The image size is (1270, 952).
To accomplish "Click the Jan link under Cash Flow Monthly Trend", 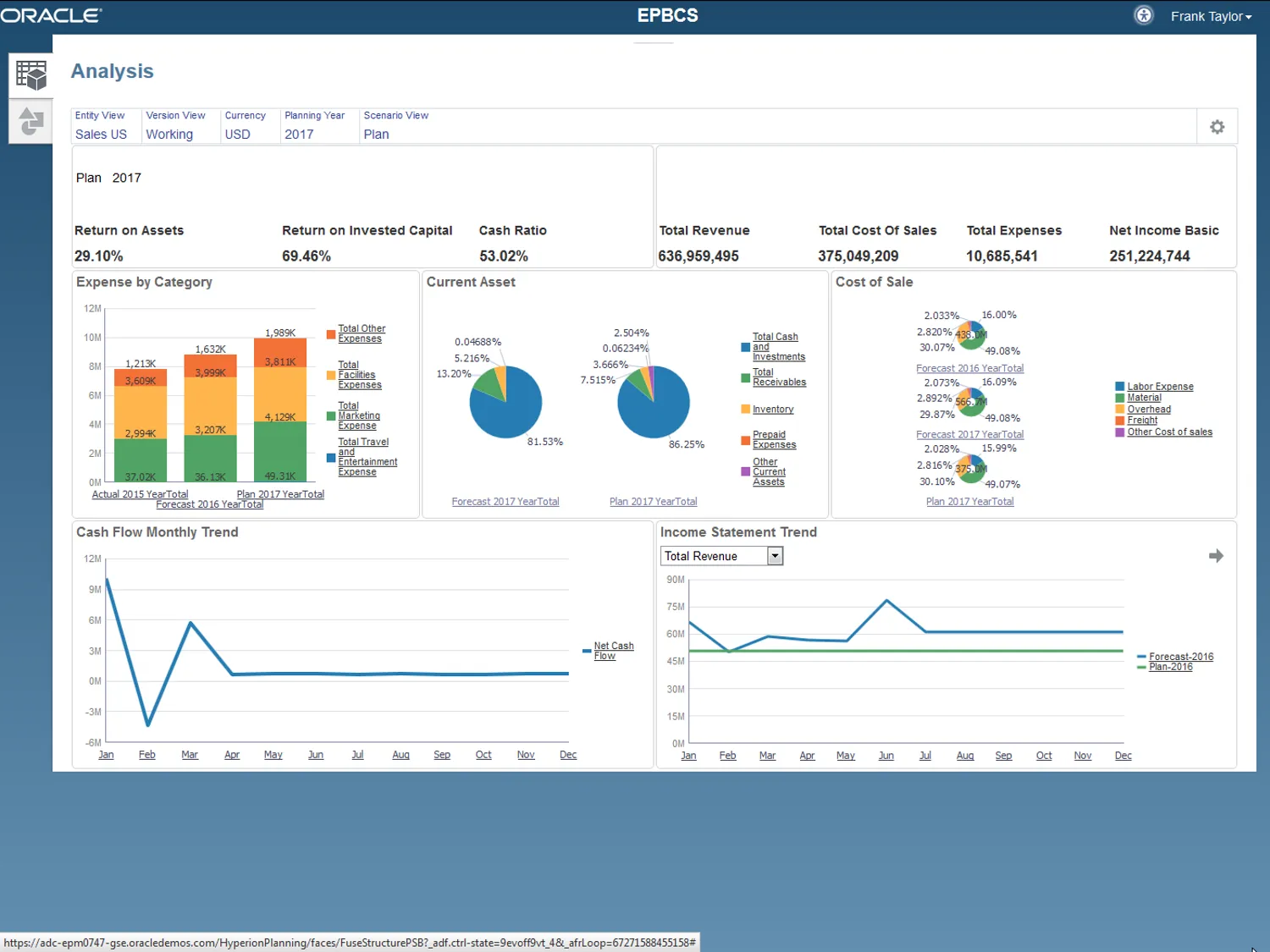I will click(105, 754).
